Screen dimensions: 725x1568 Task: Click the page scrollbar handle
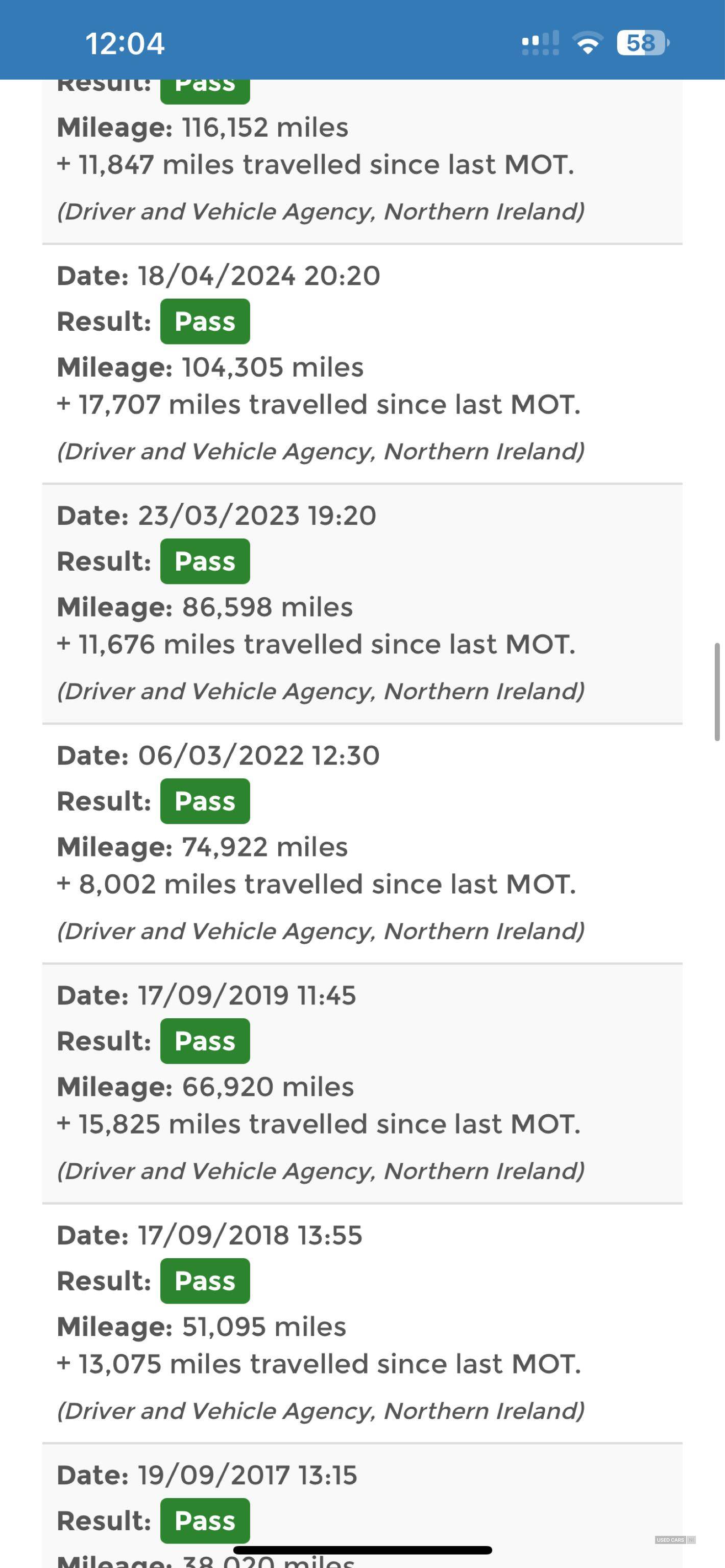click(717, 692)
